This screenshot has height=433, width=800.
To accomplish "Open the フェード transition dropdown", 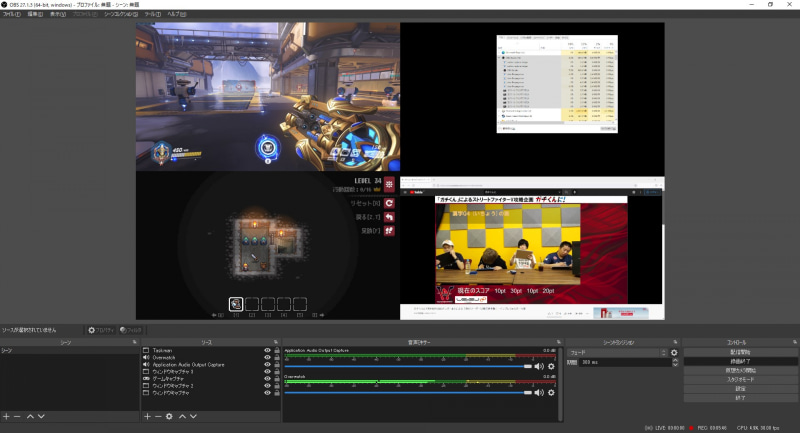I will pyautogui.click(x=617, y=352).
